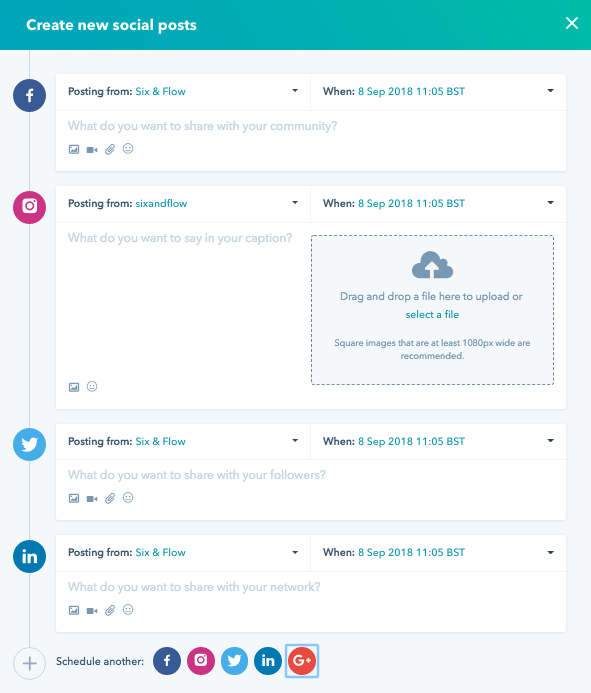Schedule another Facebook post

167,661
